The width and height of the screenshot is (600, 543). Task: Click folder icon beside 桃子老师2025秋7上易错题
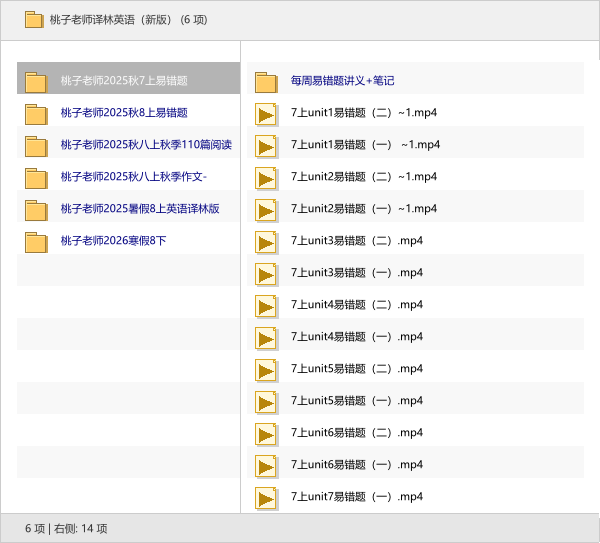(36, 81)
